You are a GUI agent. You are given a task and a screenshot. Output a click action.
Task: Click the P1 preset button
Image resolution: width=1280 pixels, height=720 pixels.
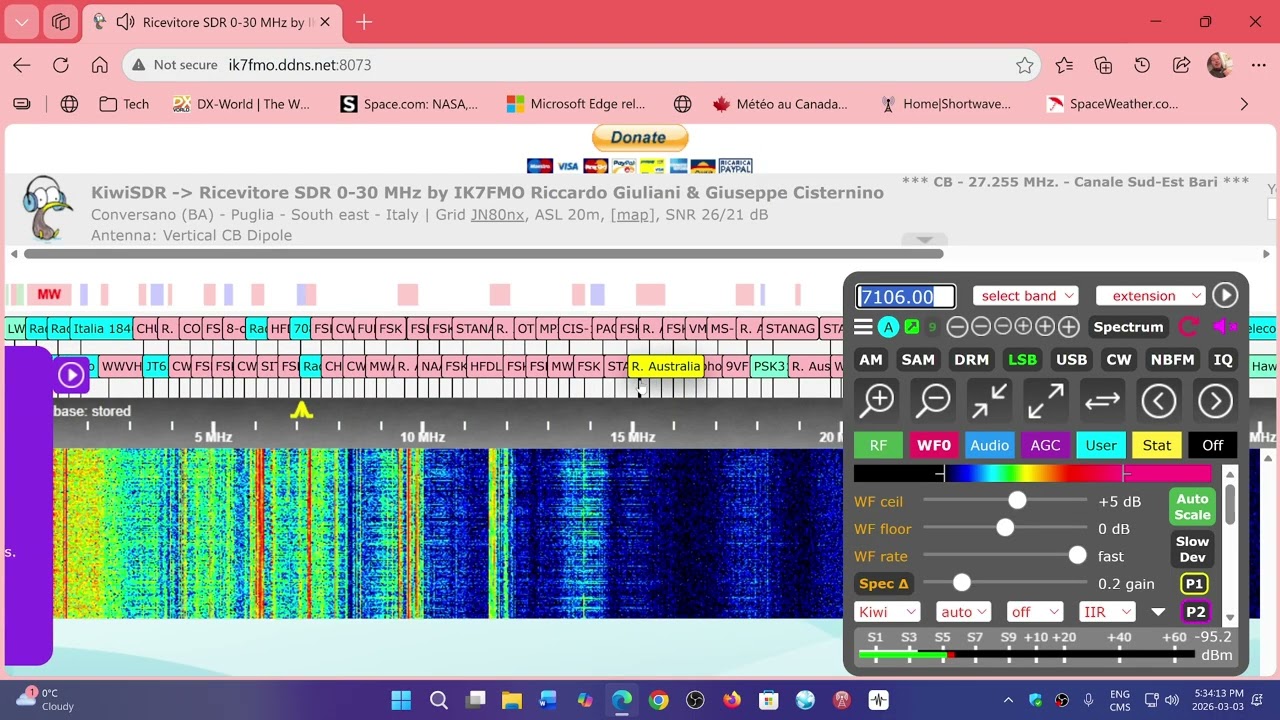click(1194, 584)
